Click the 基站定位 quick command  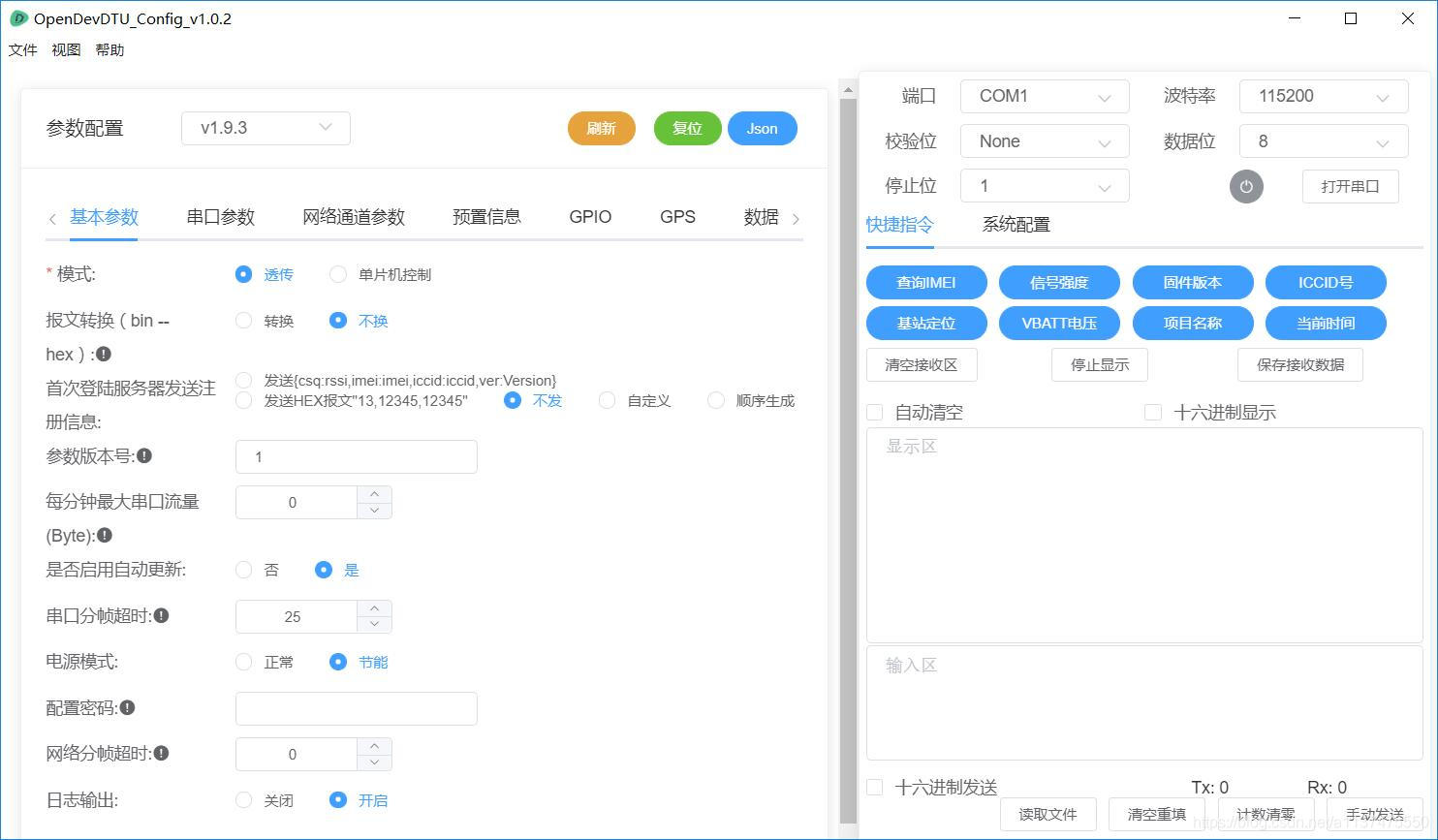click(926, 323)
